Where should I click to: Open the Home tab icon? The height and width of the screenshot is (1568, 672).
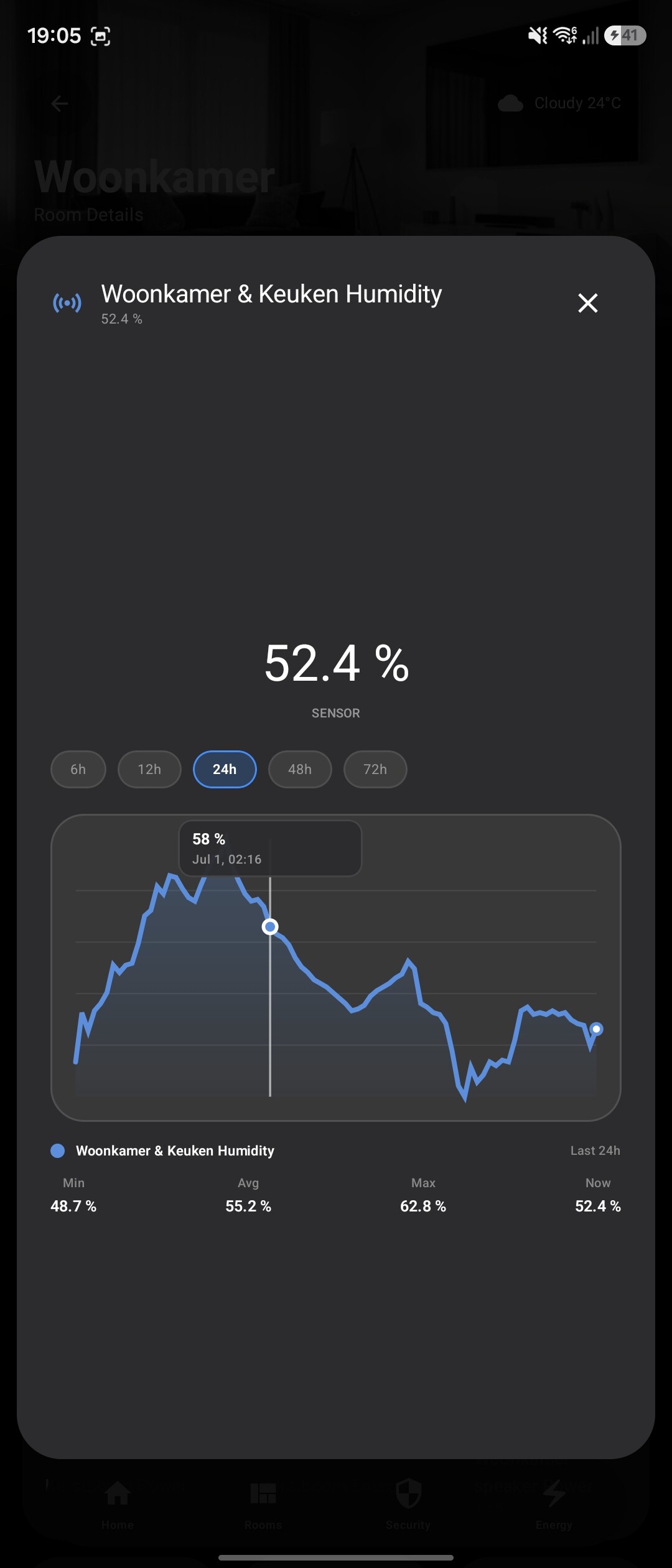[118, 1493]
